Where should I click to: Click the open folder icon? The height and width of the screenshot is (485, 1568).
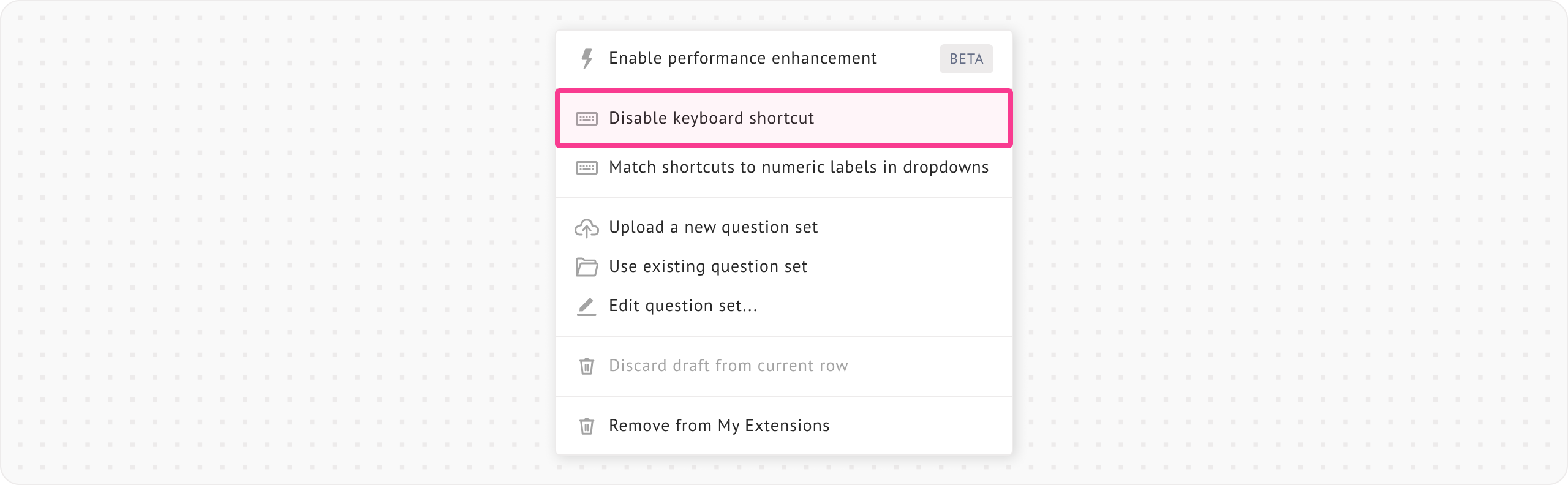pos(587,267)
